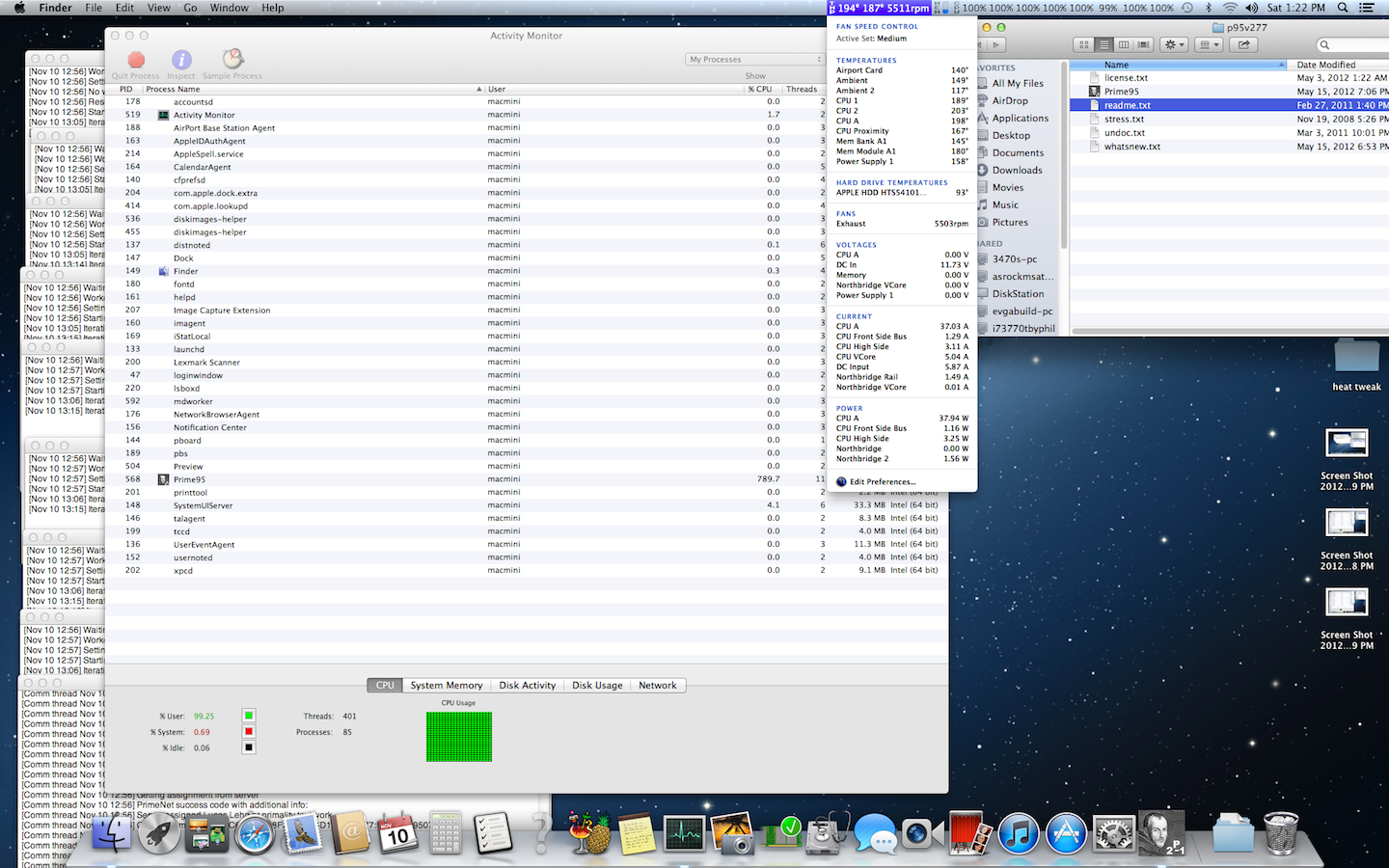1389x868 pixels.
Task: Switch Finder window to column view
Action: [1123, 44]
